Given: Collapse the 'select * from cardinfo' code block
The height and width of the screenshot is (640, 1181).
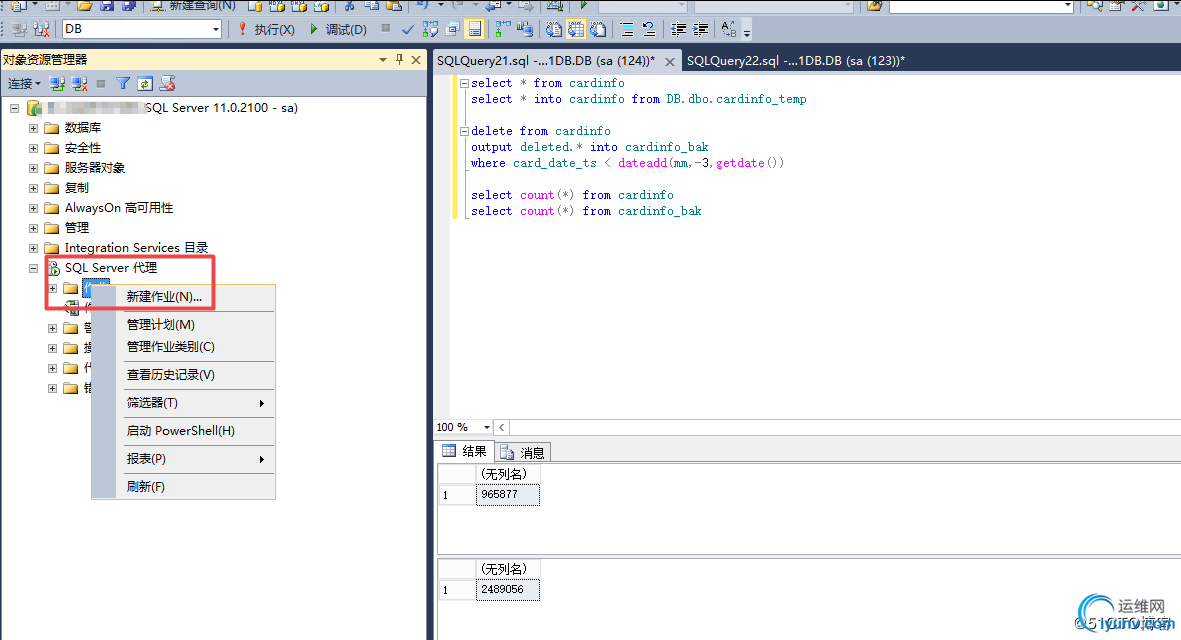Looking at the screenshot, I should pos(464,84).
